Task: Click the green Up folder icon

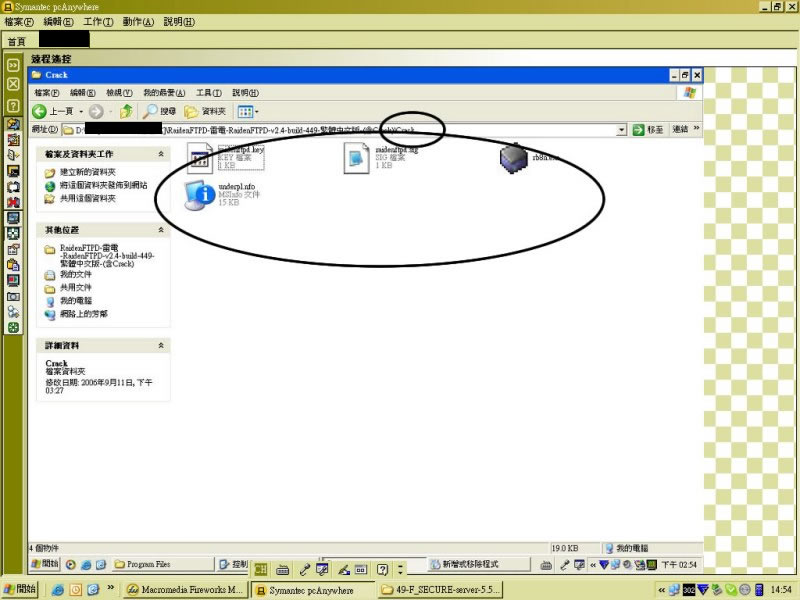Action: tap(126, 111)
